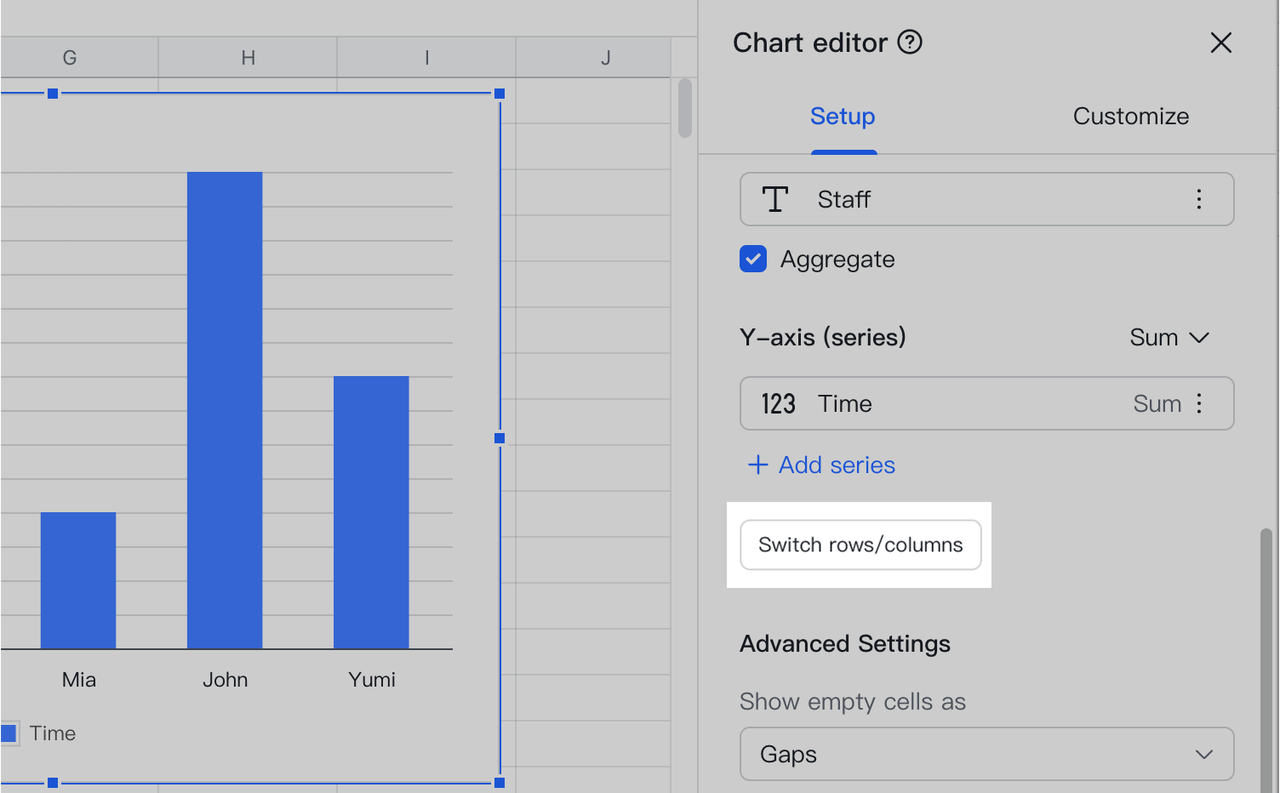Viewport: 1280px width, 793px height.
Task: Click the Add series link
Action: click(836, 465)
